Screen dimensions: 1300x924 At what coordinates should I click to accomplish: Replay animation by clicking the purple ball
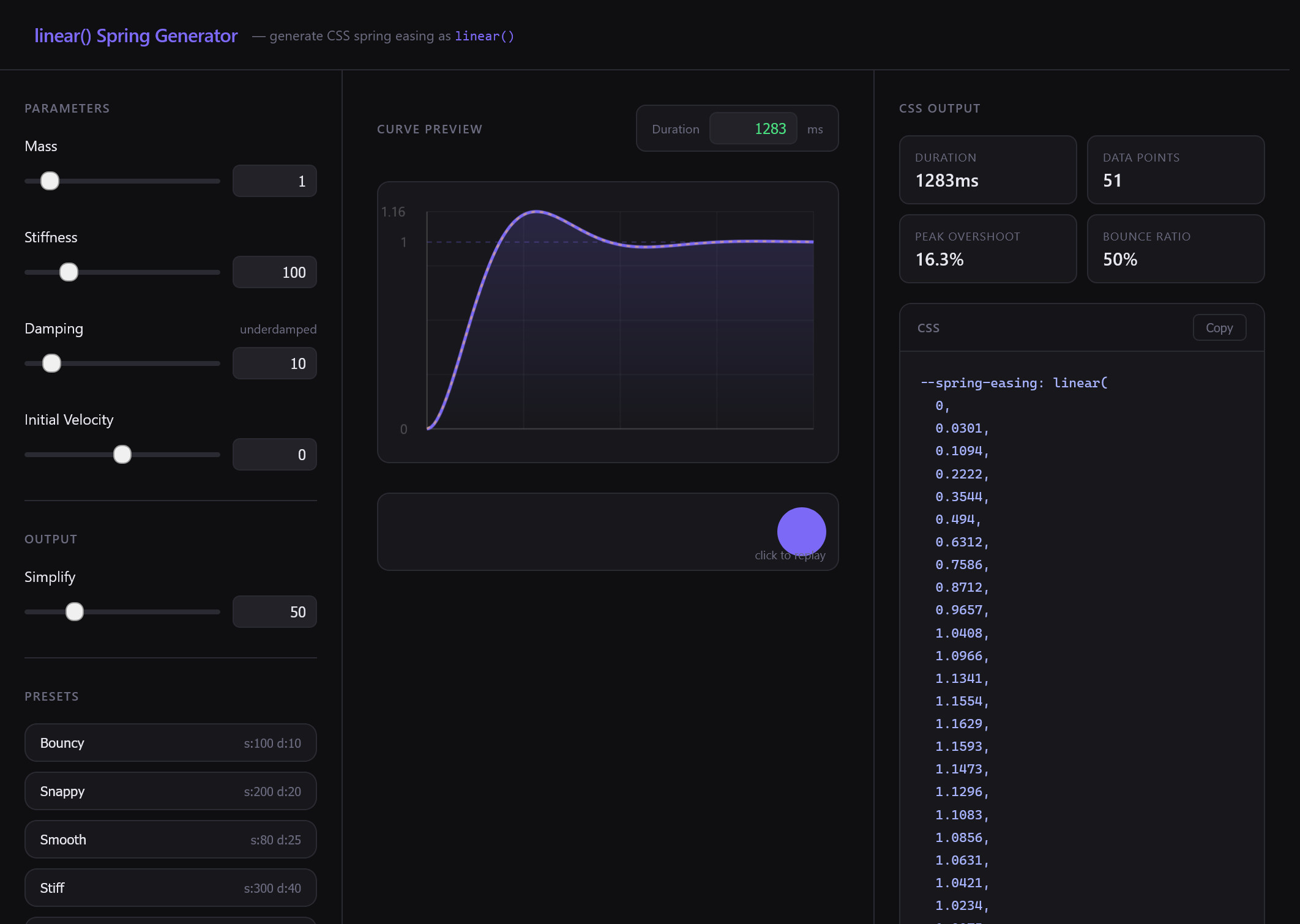(x=801, y=531)
